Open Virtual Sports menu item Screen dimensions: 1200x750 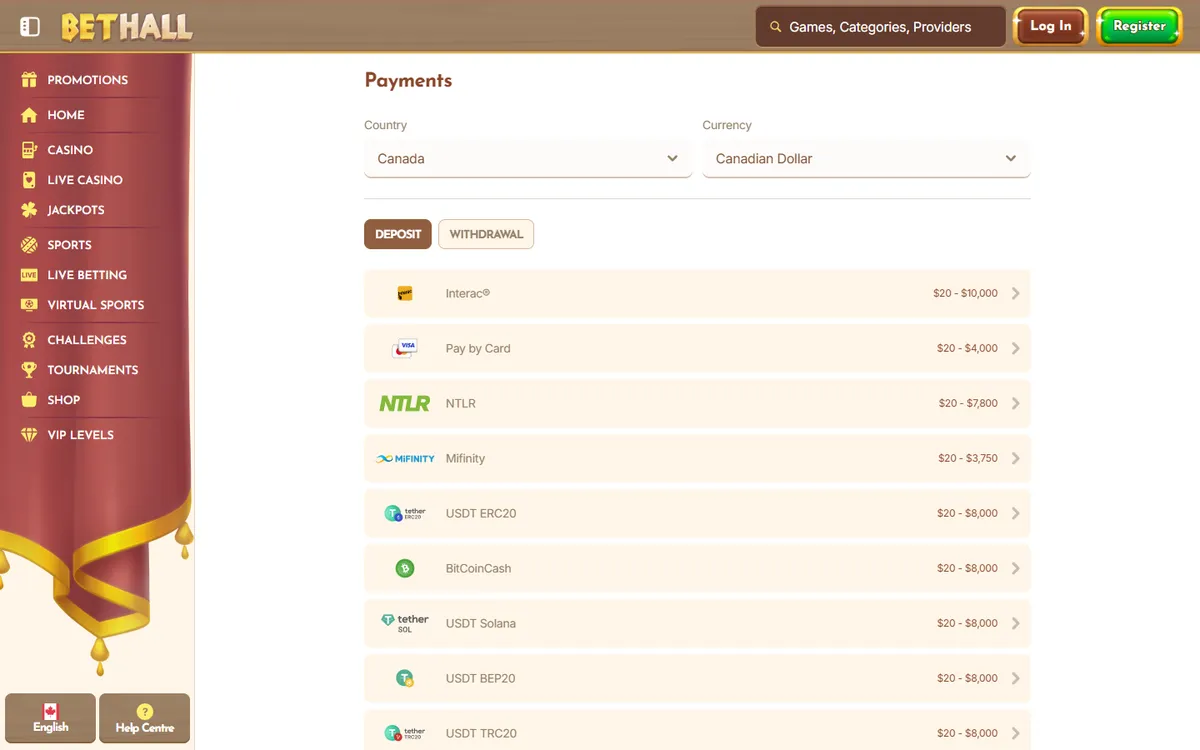(96, 305)
